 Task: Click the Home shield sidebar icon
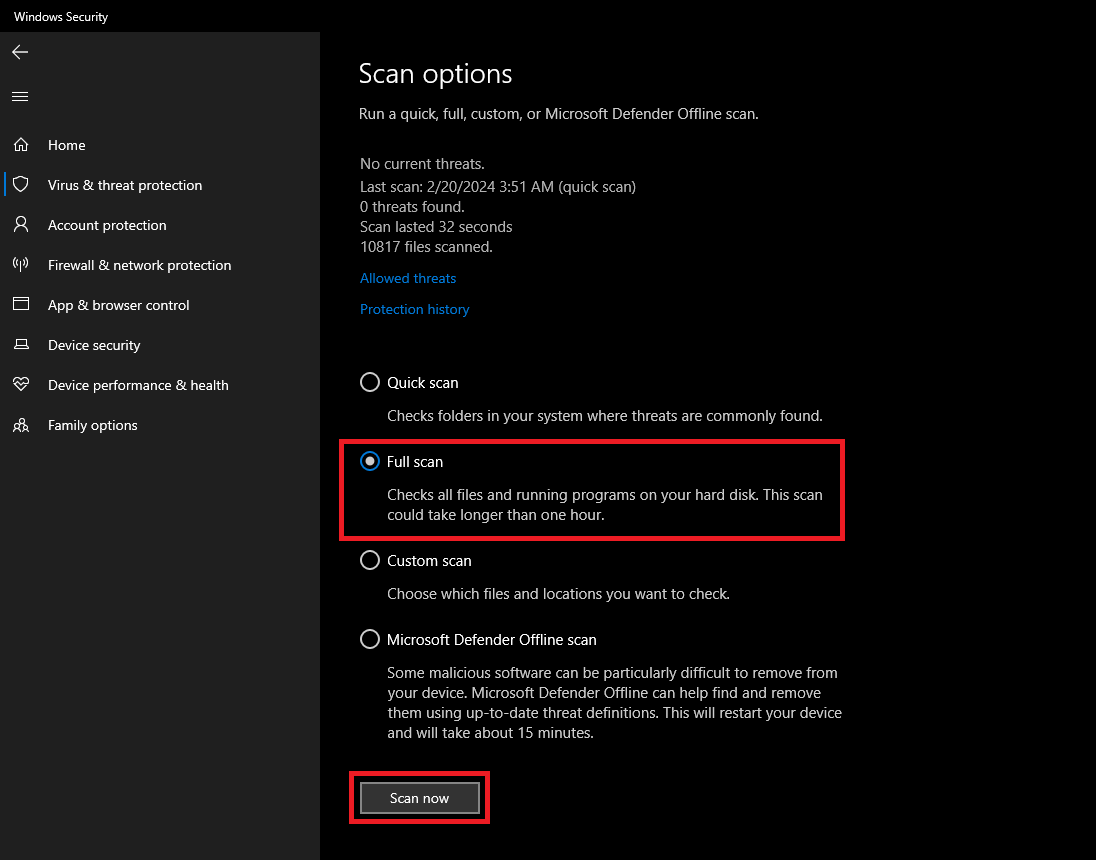point(20,144)
